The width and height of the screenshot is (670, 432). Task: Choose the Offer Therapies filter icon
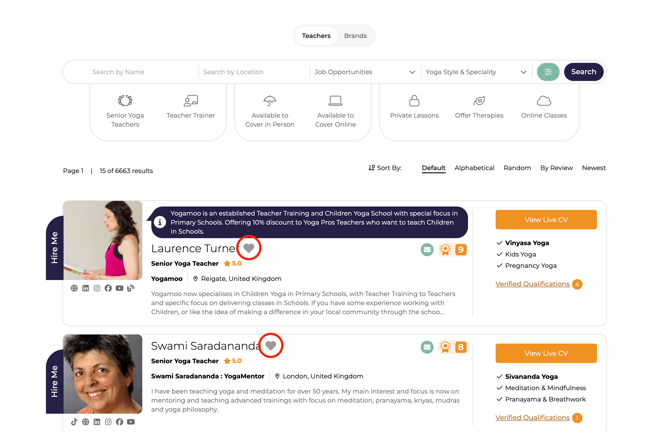point(479,101)
